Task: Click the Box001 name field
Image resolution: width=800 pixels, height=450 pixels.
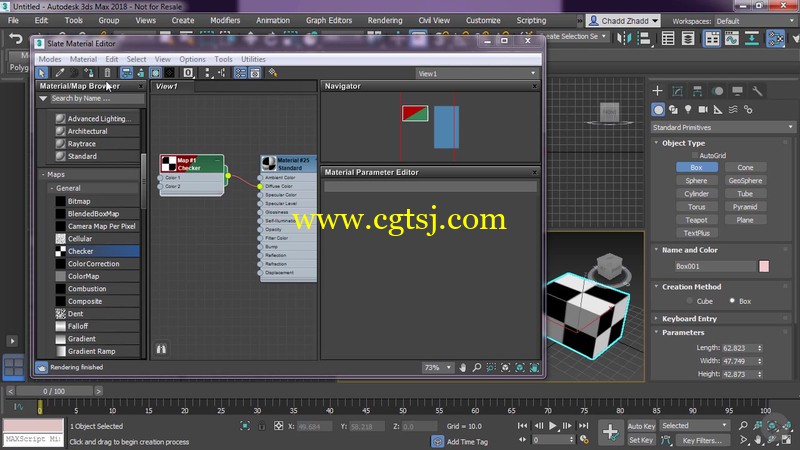Action: (x=715, y=266)
